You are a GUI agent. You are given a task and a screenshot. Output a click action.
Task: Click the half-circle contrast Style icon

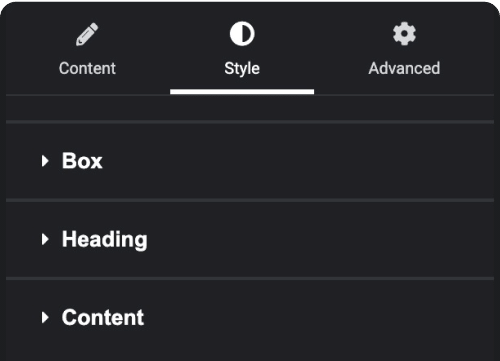pyautogui.click(x=242, y=34)
